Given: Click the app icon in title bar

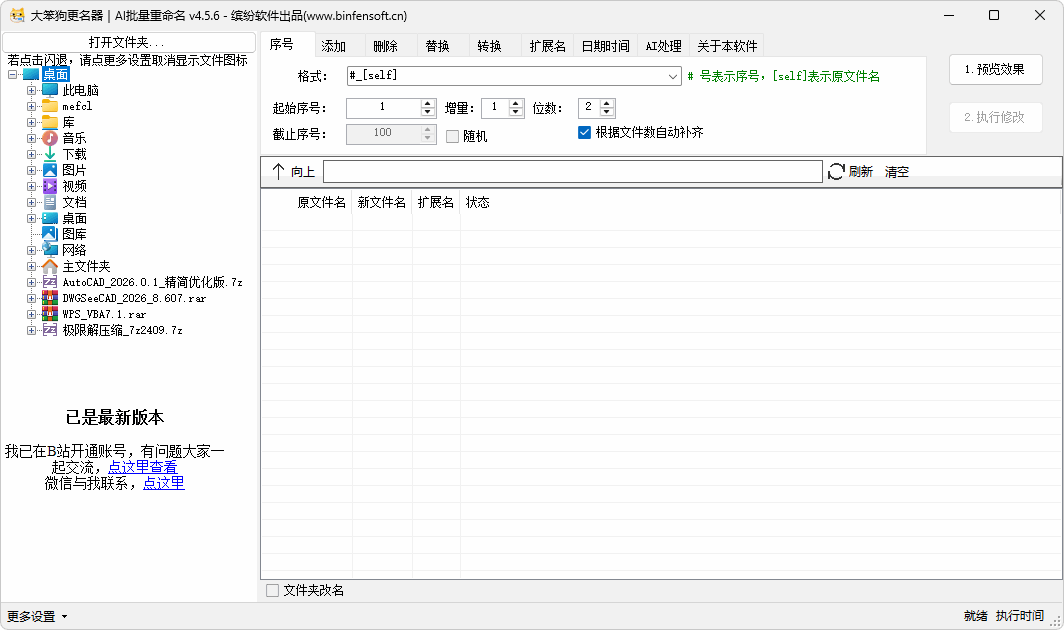Looking at the screenshot, I should [x=17, y=15].
